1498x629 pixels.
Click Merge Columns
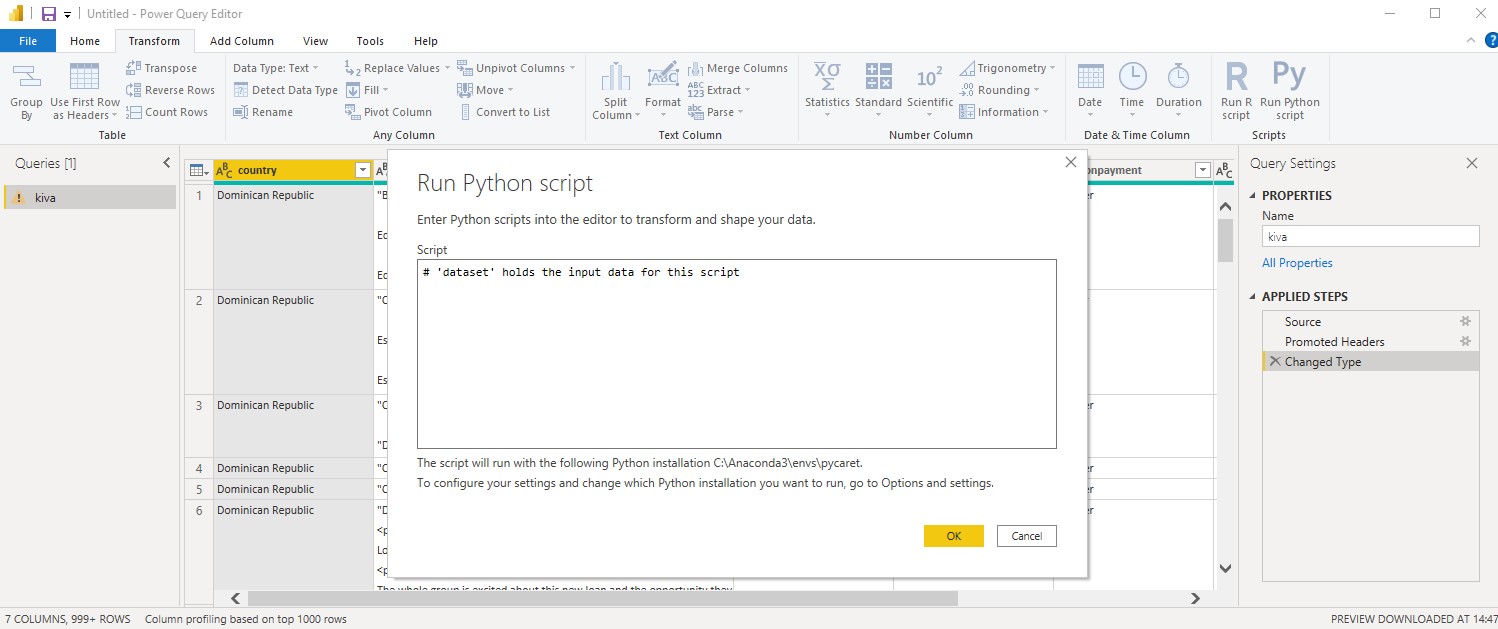click(x=738, y=68)
